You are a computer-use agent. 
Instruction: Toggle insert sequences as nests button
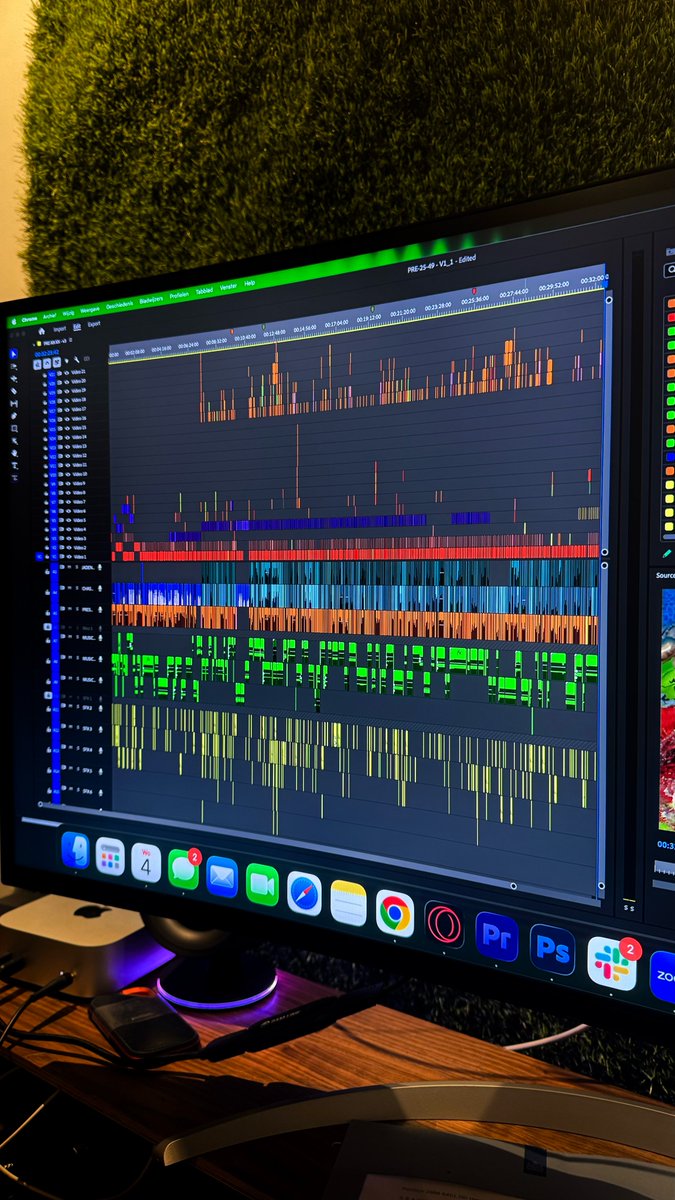(37, 363)
